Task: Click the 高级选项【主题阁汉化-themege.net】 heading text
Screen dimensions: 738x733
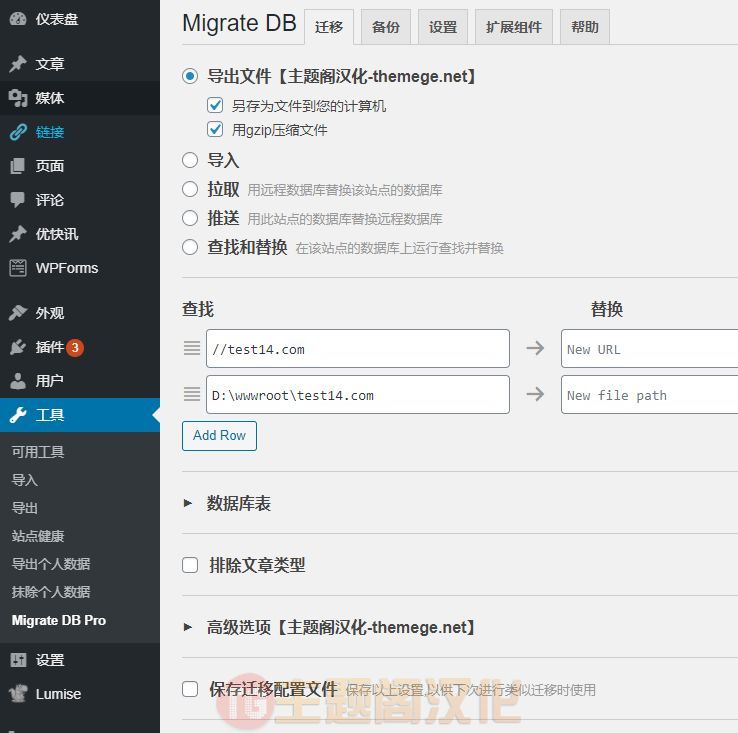Action: pyautogui.click(x=341, y=627)
